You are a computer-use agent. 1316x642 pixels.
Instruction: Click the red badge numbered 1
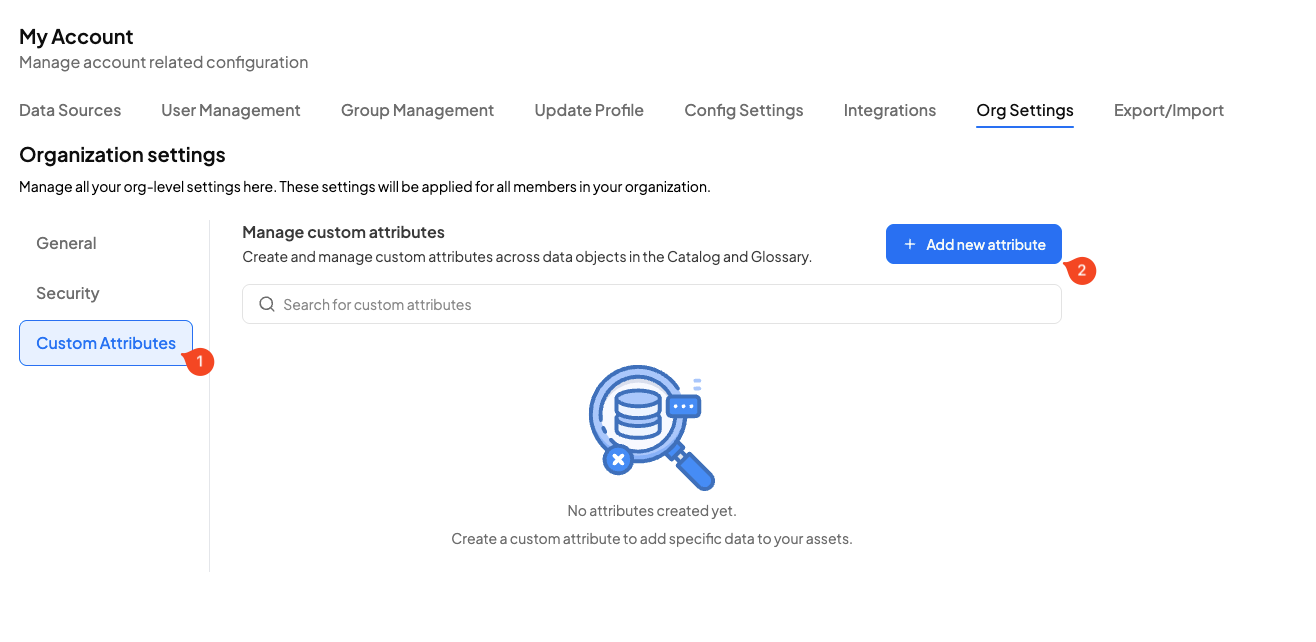coord(200,361)
